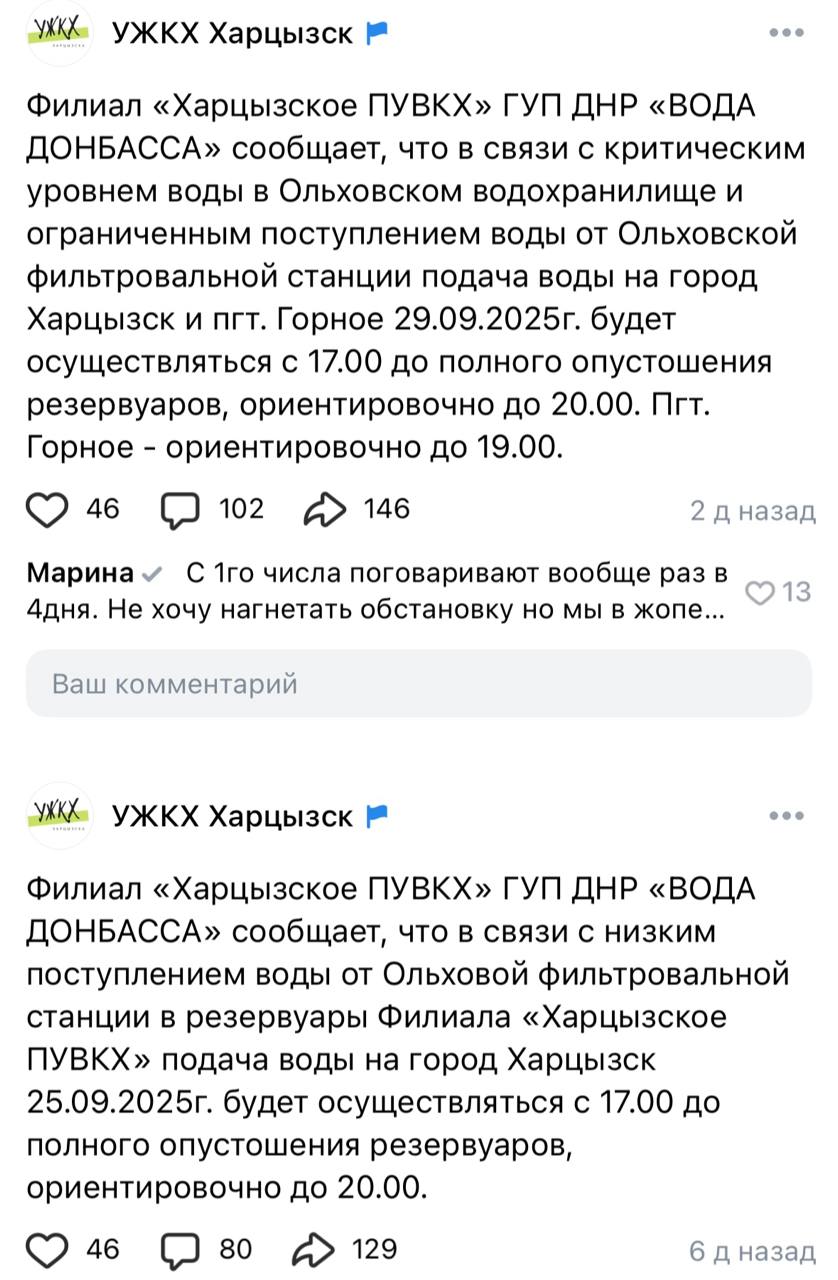The image size is (838, 1280).
Task: Open УЖКХ Харцызск name on first post
Action: pyautogui.click(x=233, y=34)
